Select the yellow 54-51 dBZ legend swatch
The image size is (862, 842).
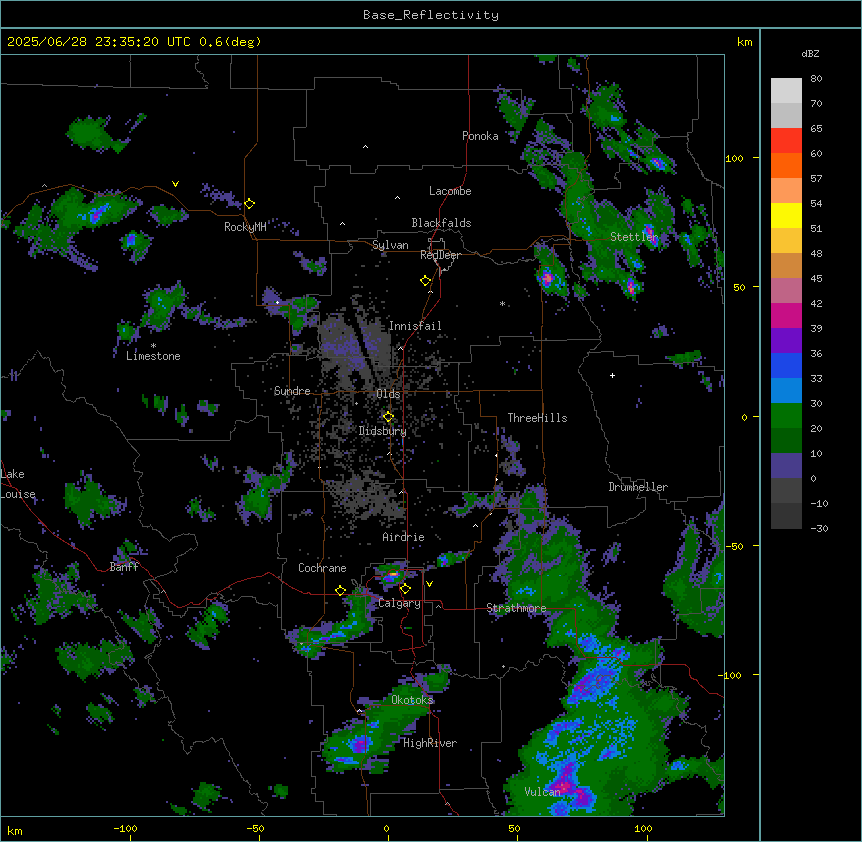pos(786,215)
